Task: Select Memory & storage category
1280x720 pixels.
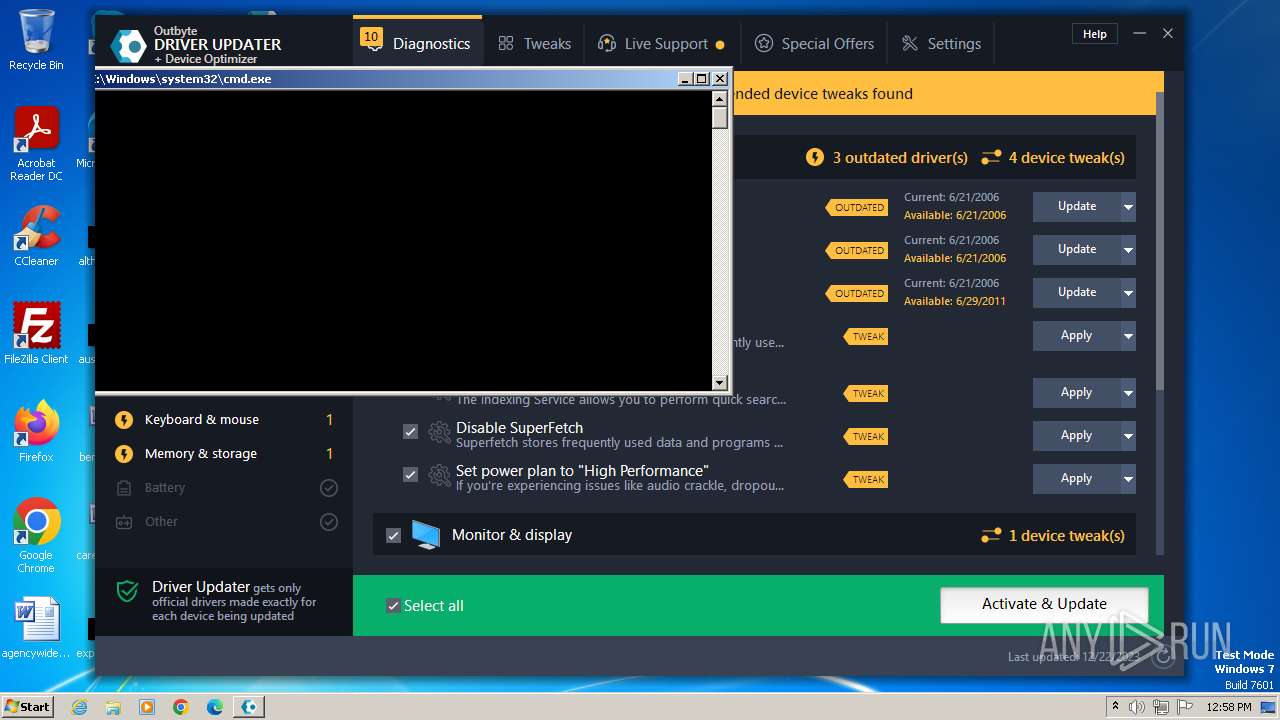Action: tap(225, 454)
